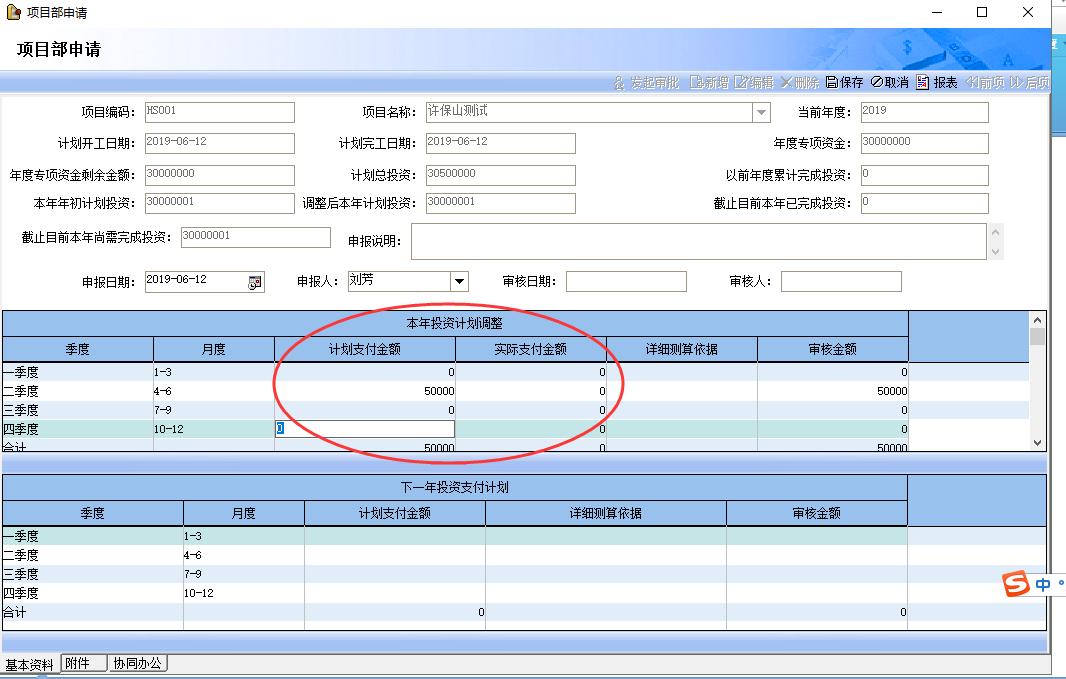Expand the 申报人 dropdown arrow

click(x=459, y=282)
